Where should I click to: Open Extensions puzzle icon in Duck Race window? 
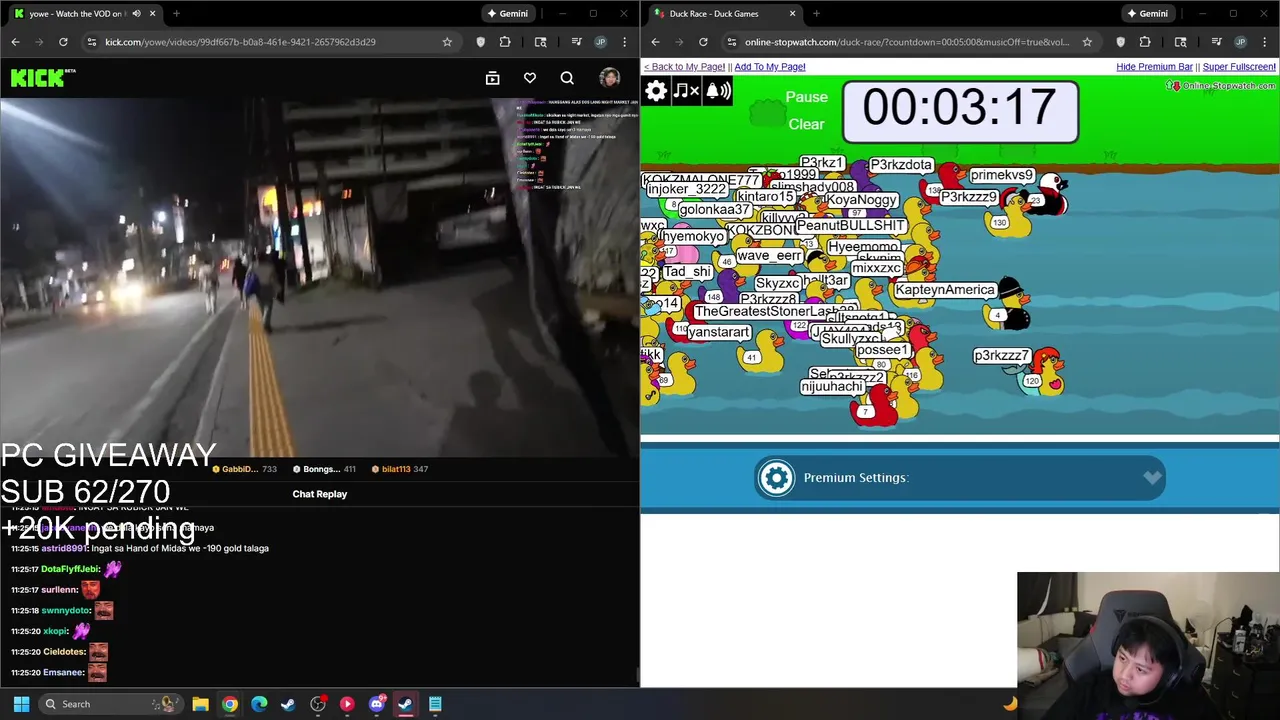pos(1145,42)
